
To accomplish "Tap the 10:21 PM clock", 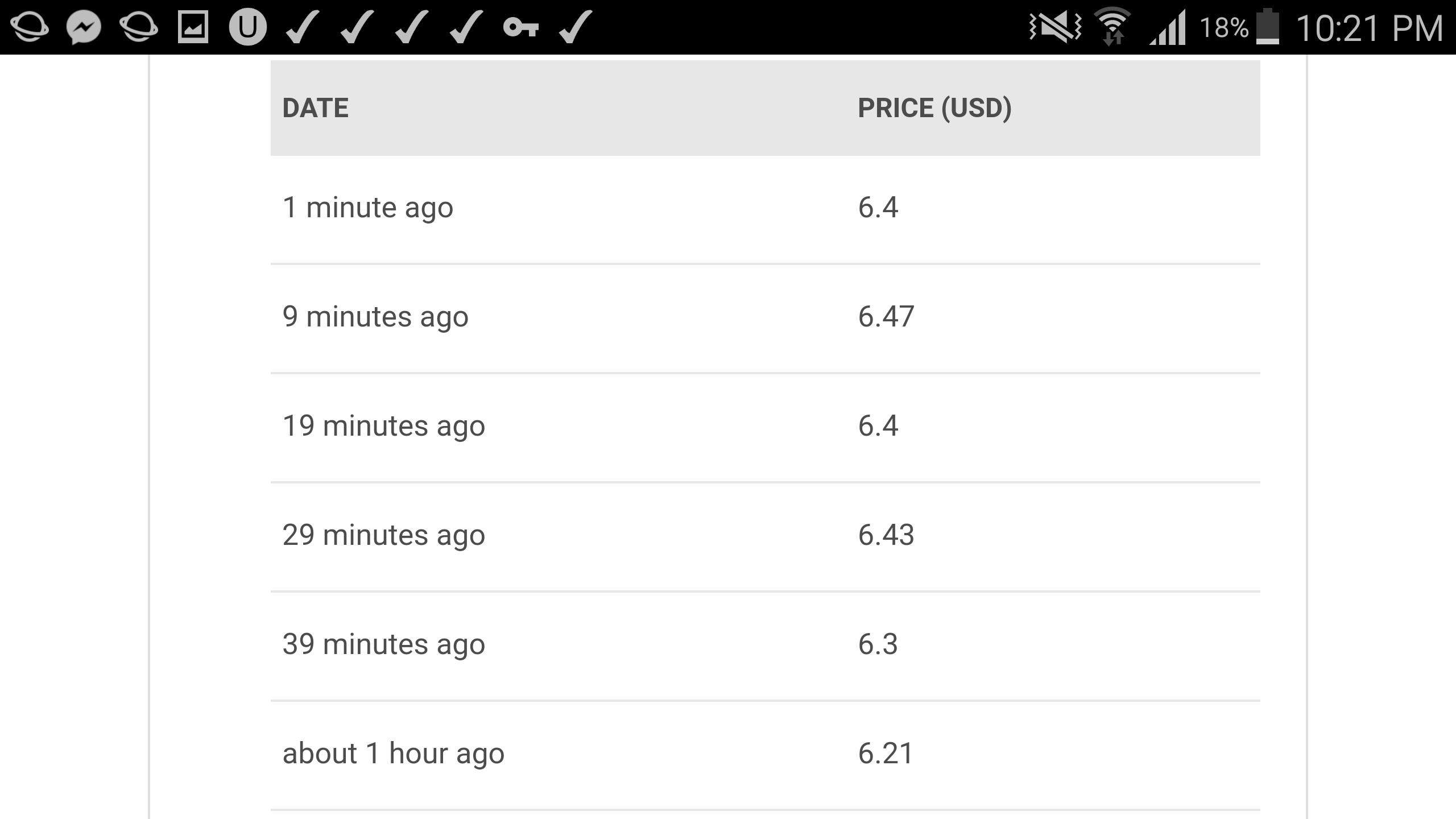I will coord(1370,28).
